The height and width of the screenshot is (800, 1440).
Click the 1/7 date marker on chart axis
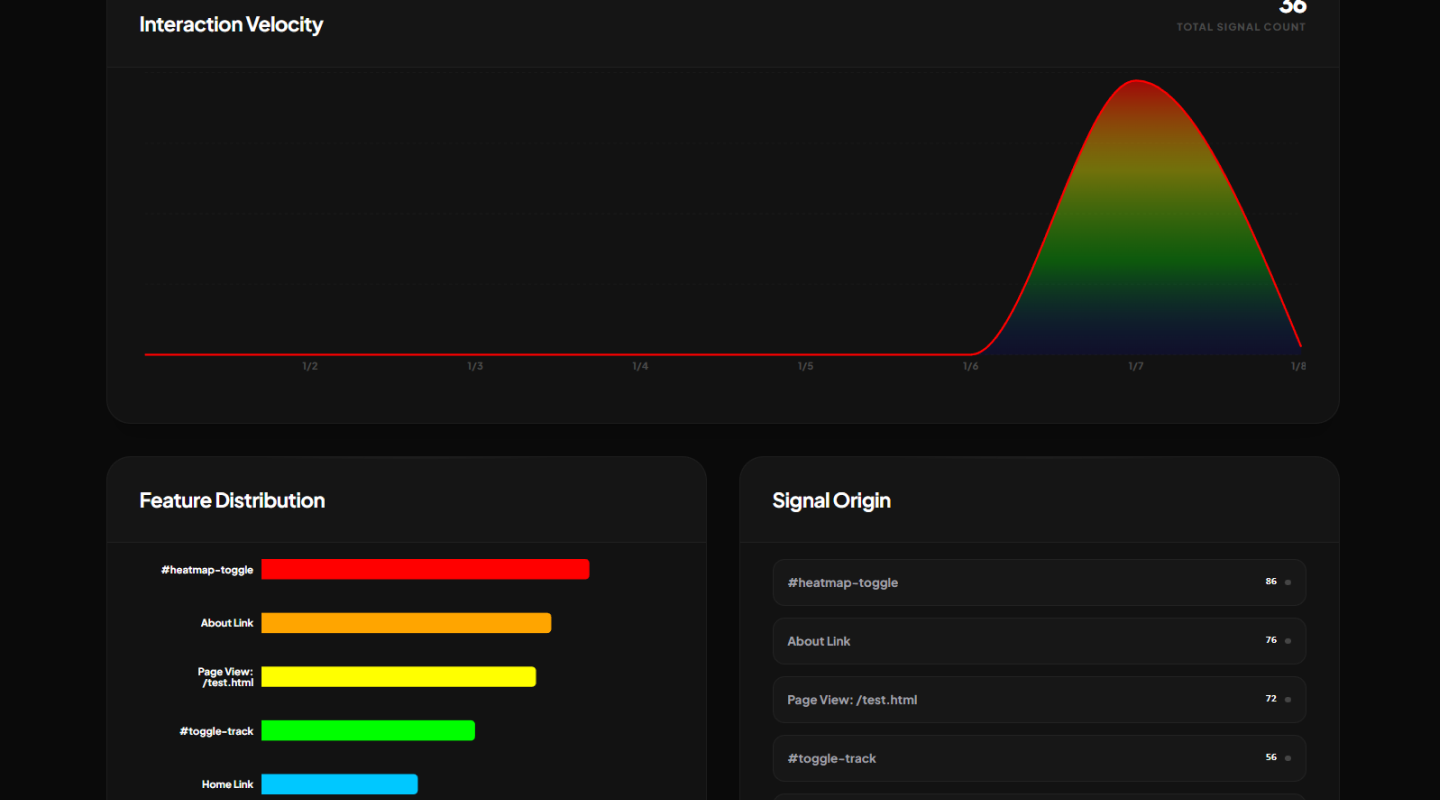(x=1136, y=366)
